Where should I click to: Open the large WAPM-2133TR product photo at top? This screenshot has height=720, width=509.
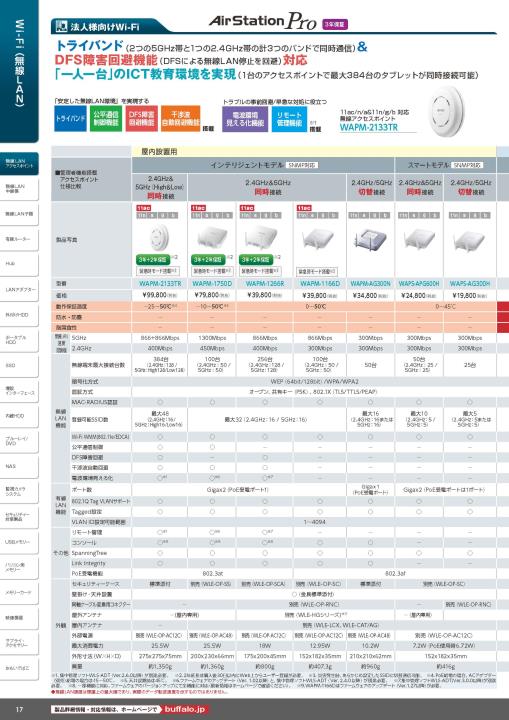(446, 110)
